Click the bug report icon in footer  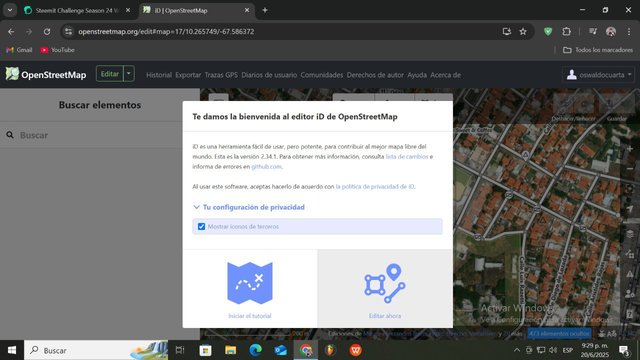602,333
